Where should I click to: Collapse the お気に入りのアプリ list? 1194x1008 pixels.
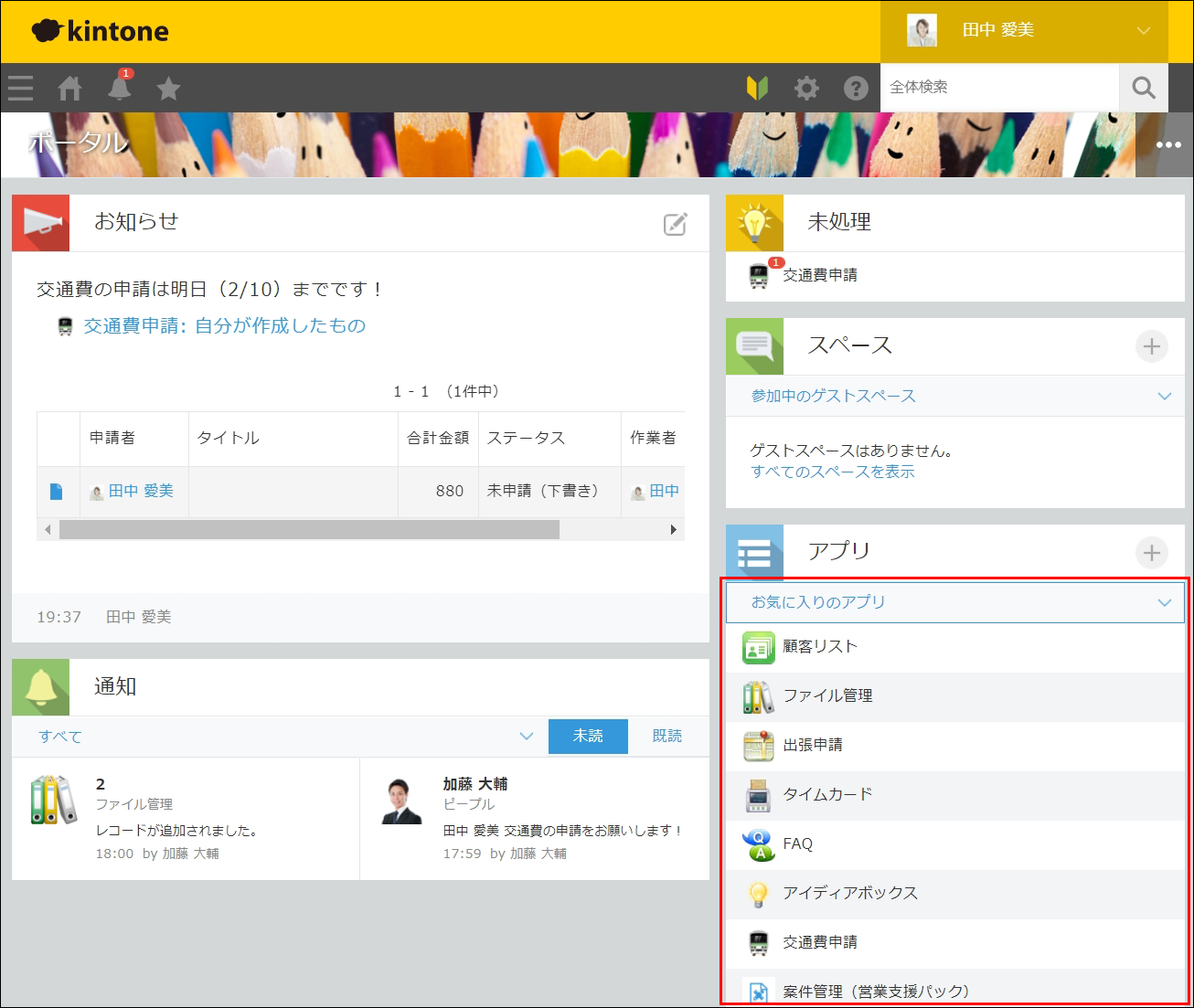click(1164, 602)
